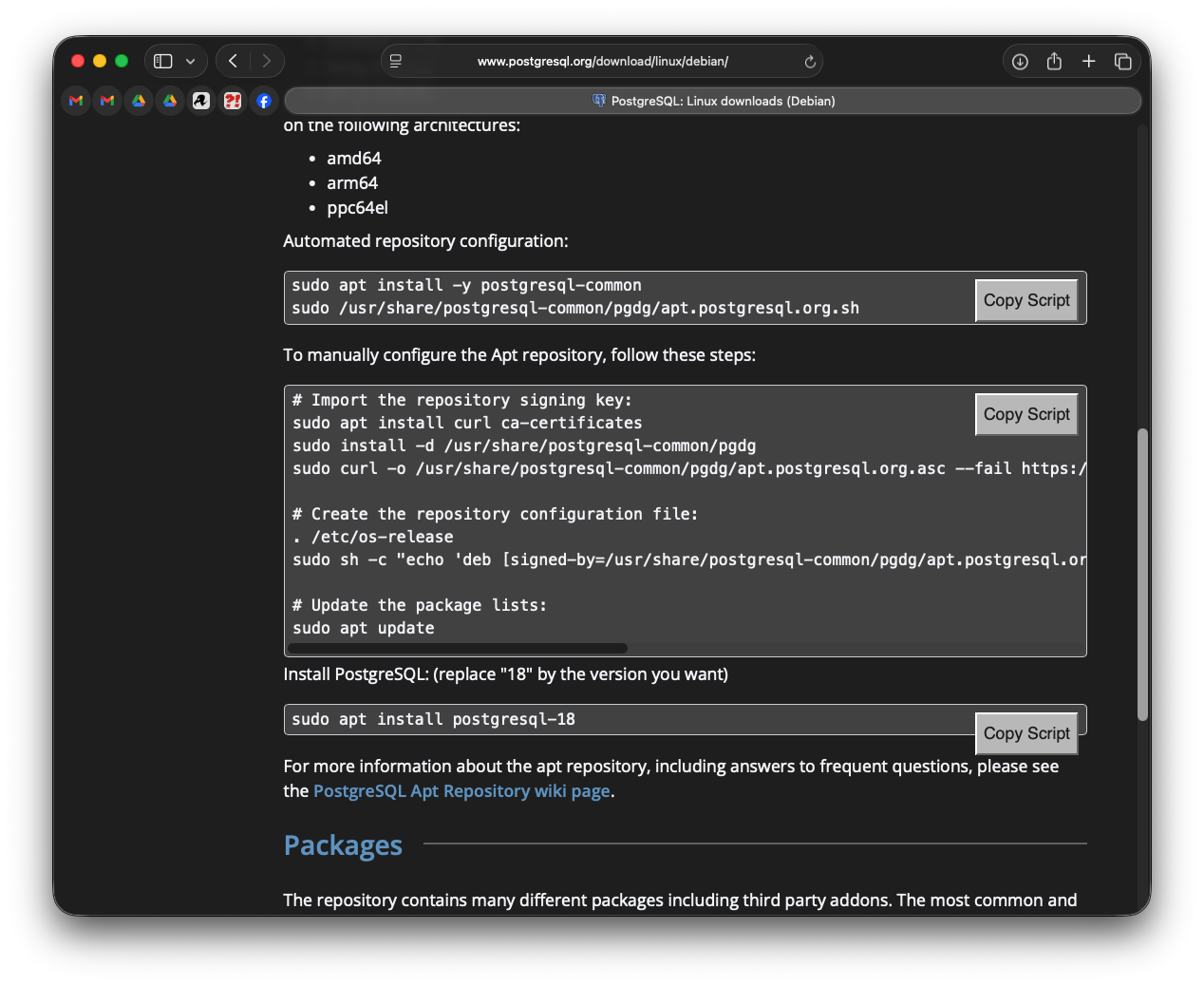Viewport: 1204px width, 986px height.
Task: Show the tab overview
Action: (1123, 62)
